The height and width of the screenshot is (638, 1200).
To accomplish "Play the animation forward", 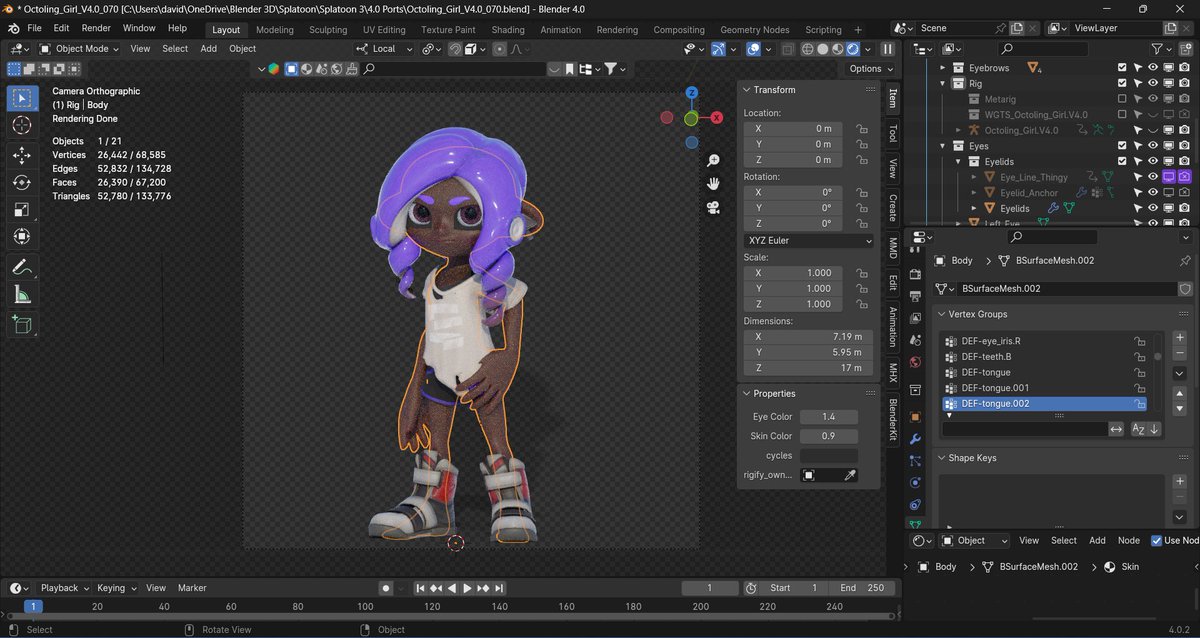I will [467, 588].
